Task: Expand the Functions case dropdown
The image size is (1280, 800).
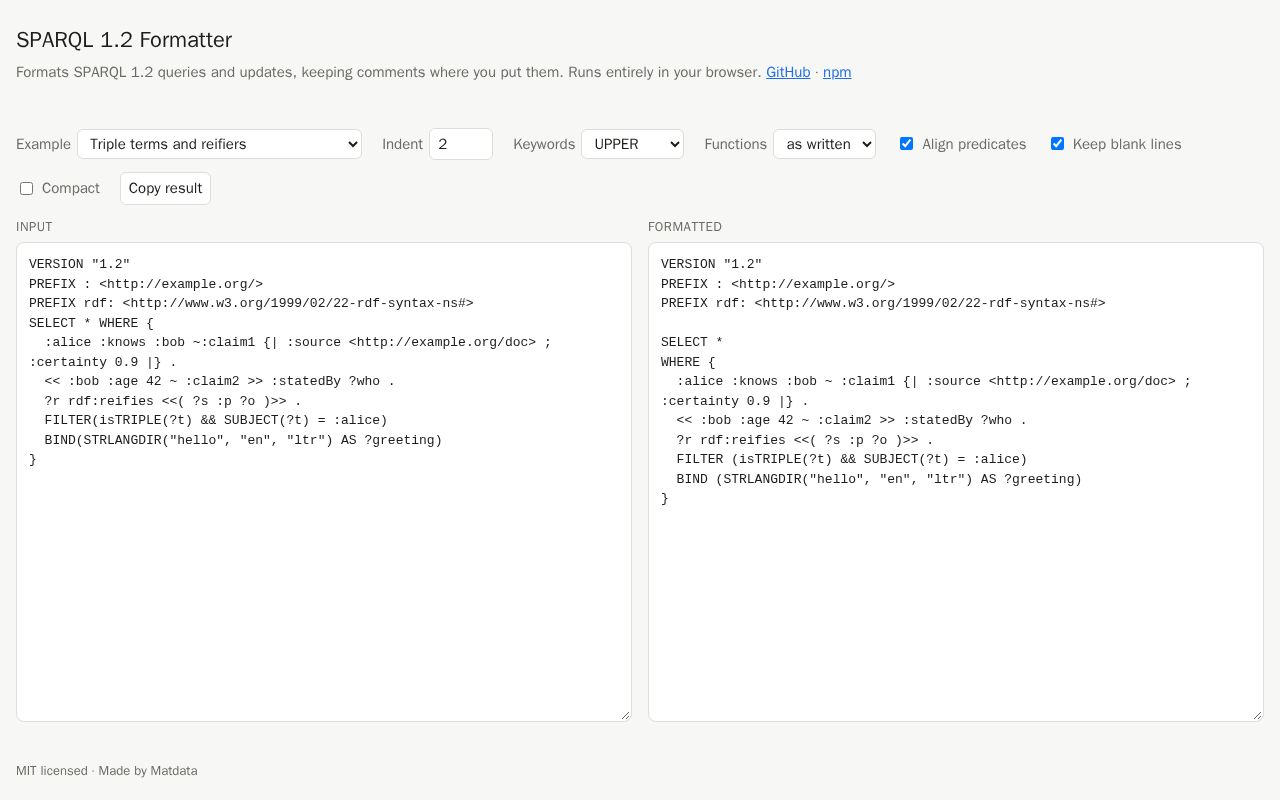Action: point(824,144)
